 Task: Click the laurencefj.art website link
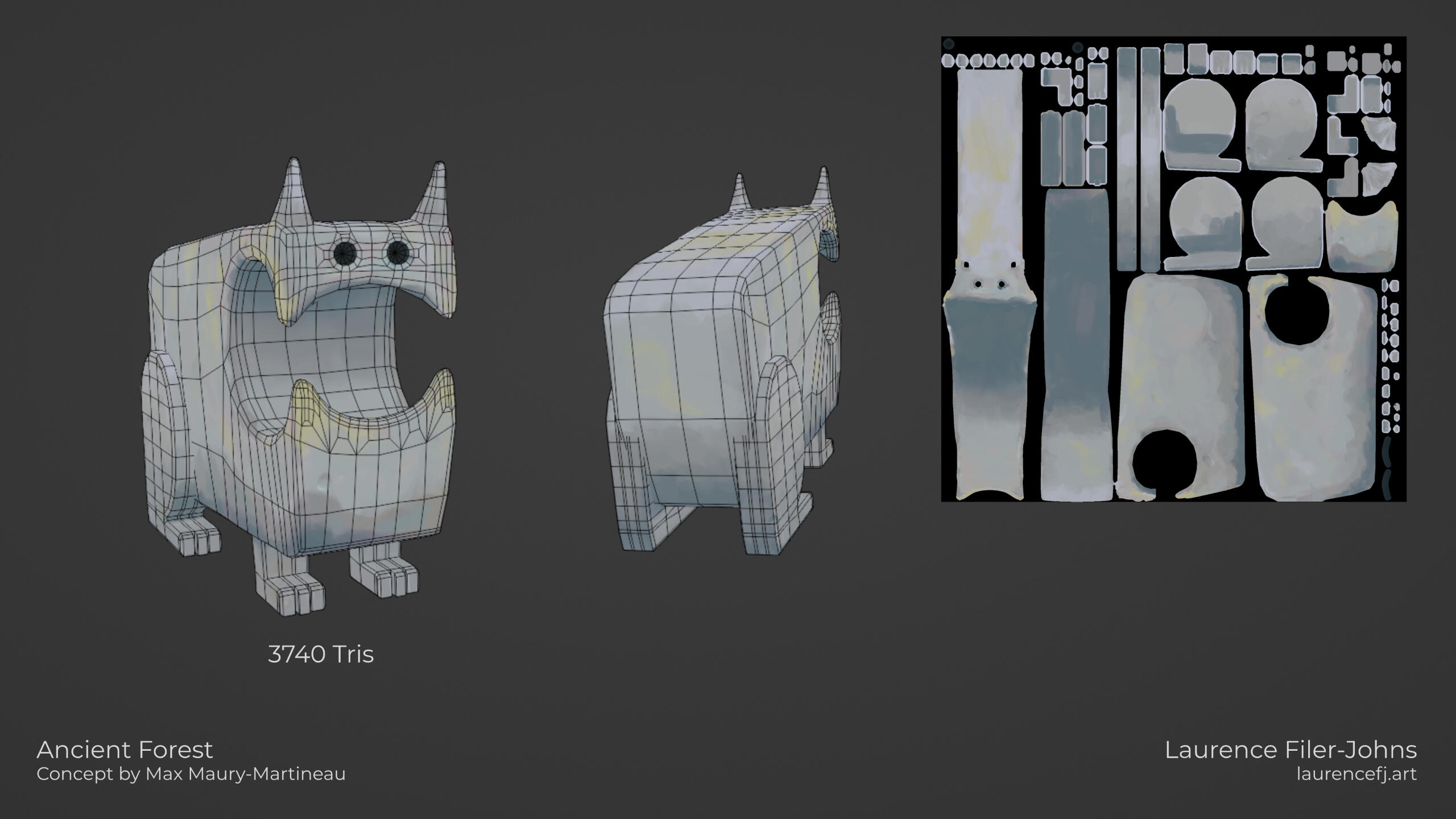click(1356, 774)
